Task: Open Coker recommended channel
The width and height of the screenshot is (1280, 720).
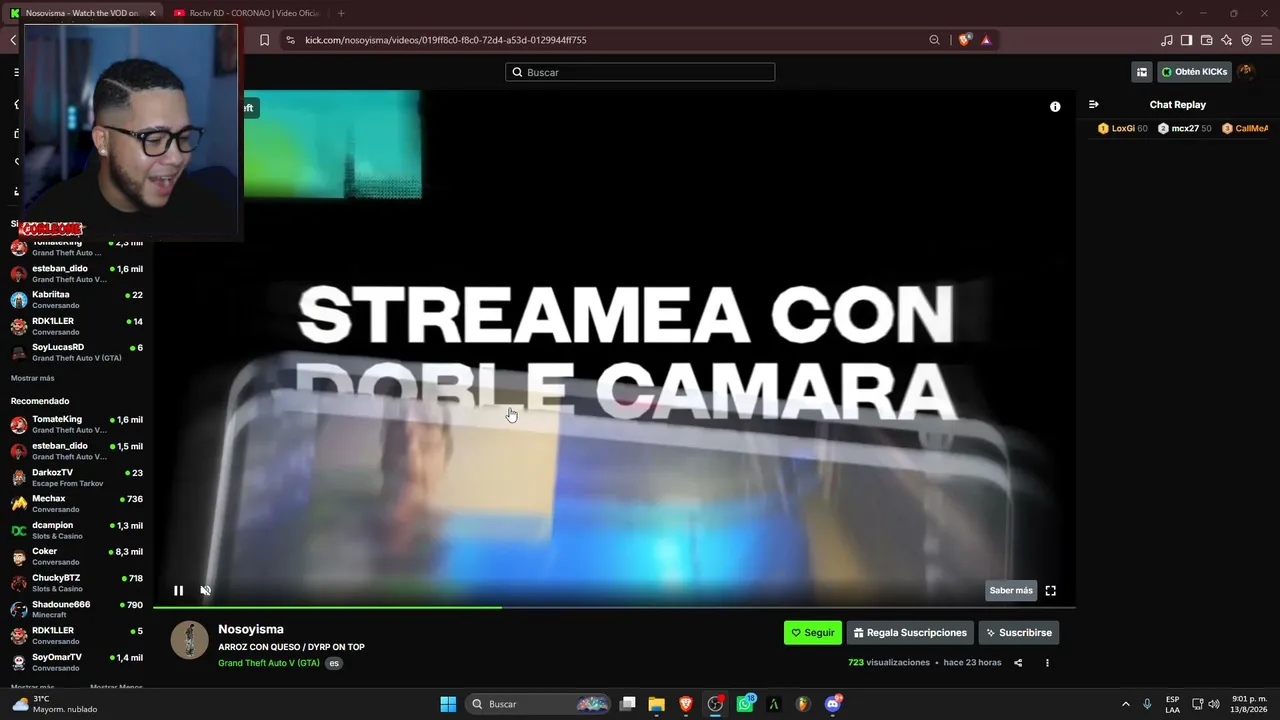Action: [x=76, y=557]
